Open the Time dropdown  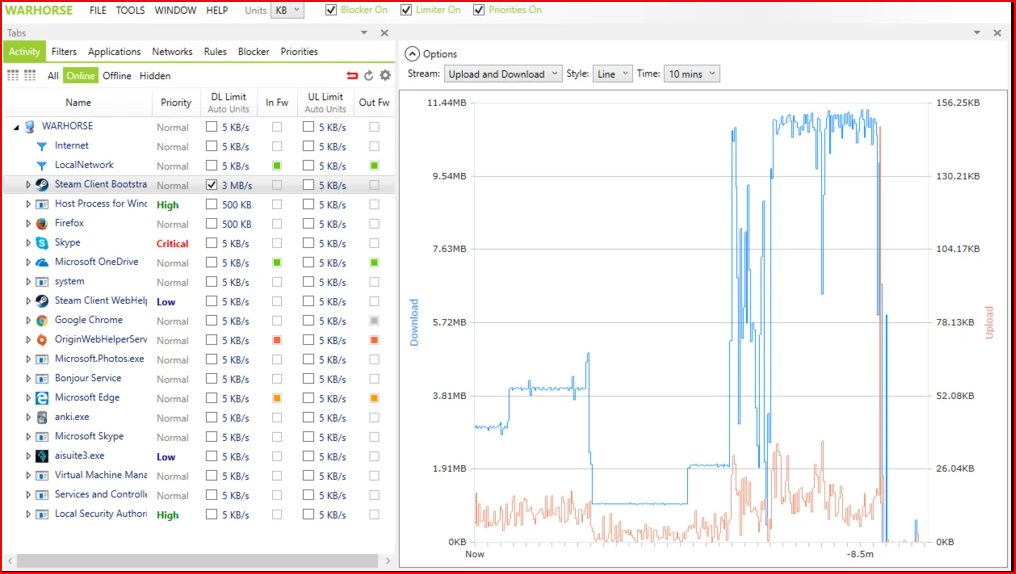[691, 74]
